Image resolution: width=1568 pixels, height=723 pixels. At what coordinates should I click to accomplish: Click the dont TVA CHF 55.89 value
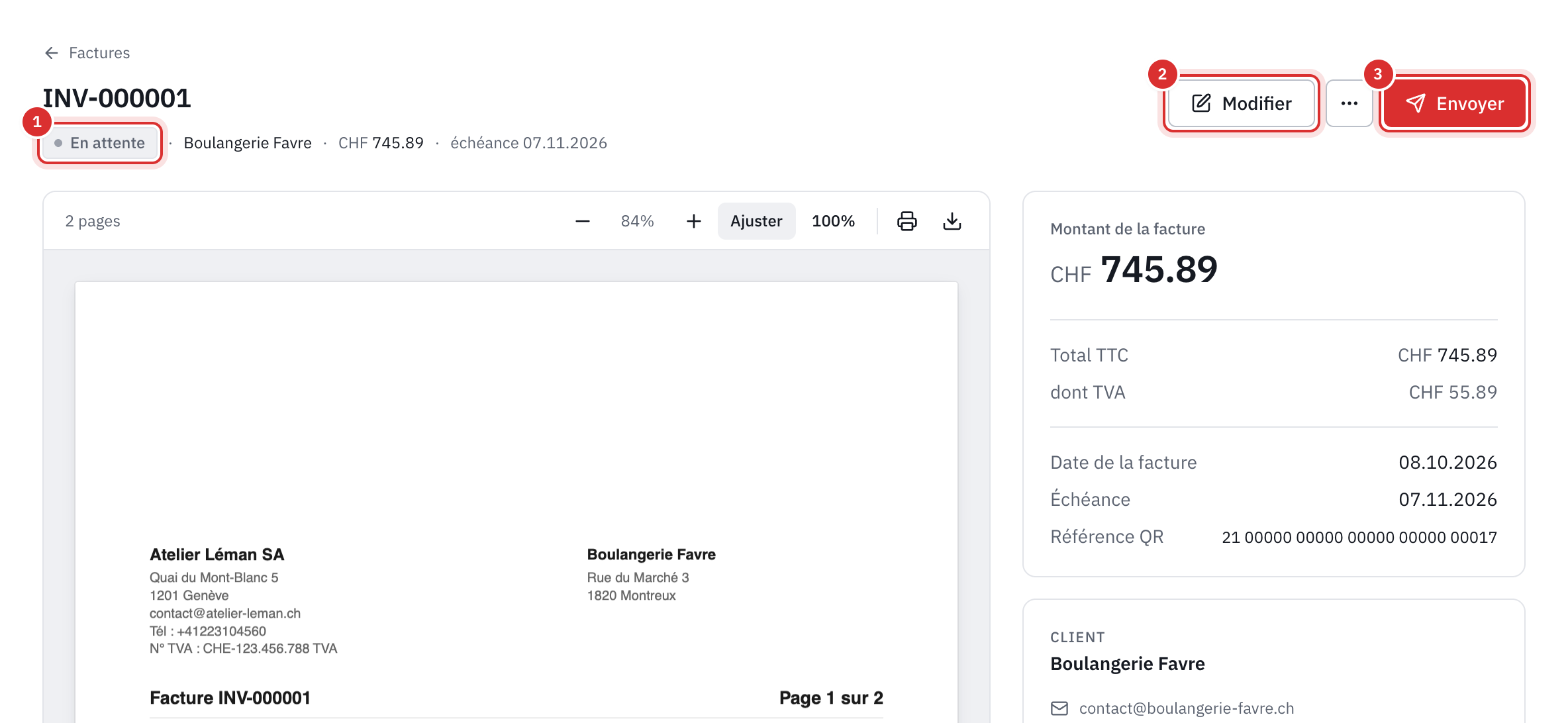[1453, 393]
